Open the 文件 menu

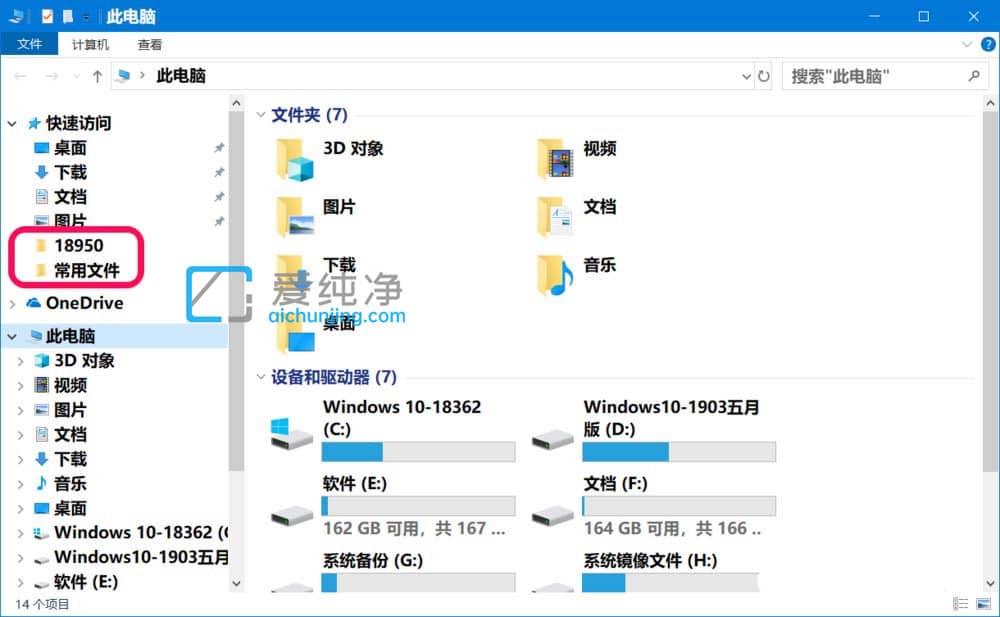click(x=30, y=44)
